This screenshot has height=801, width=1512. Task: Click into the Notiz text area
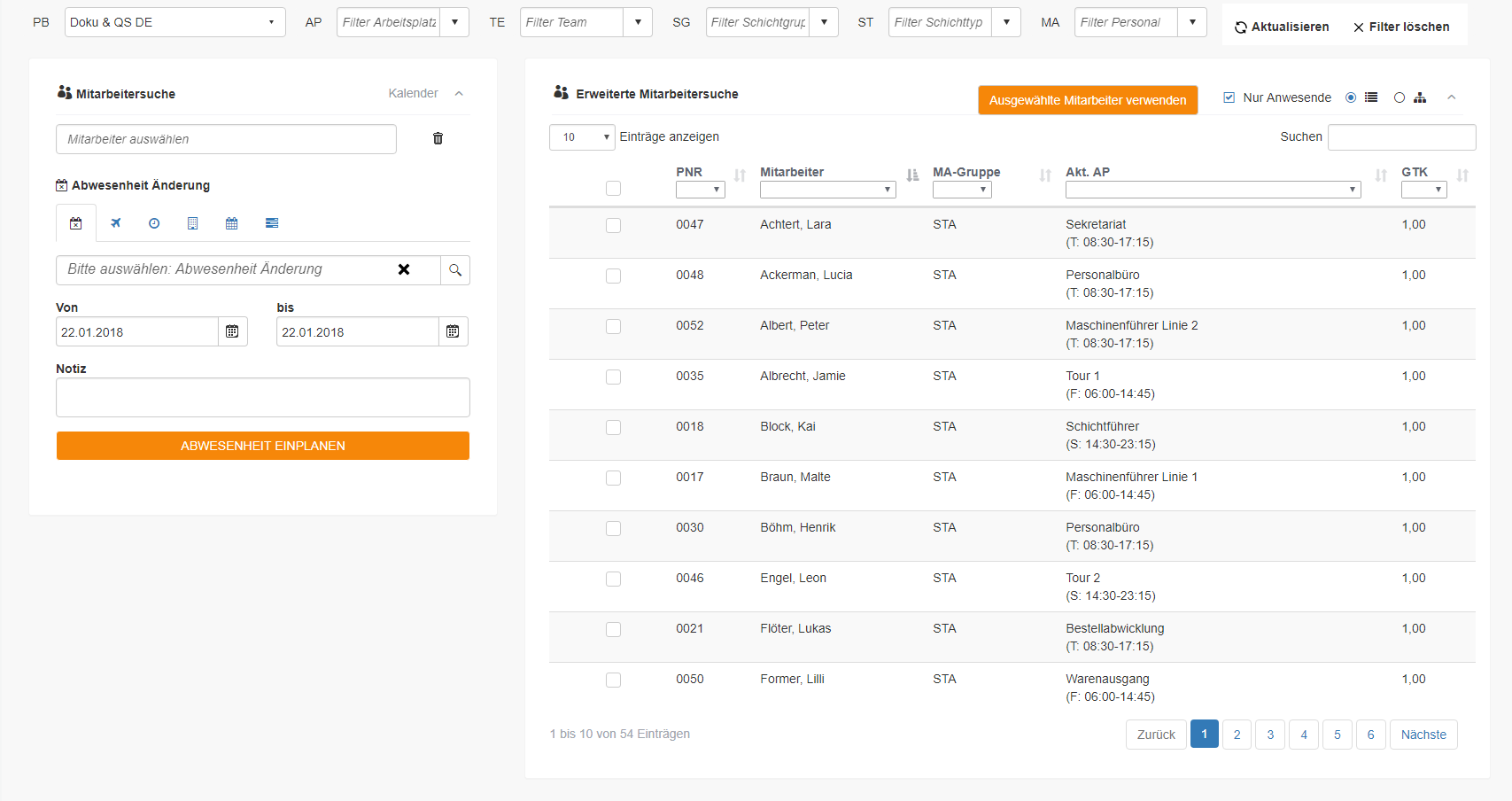(x=263, y=397)
